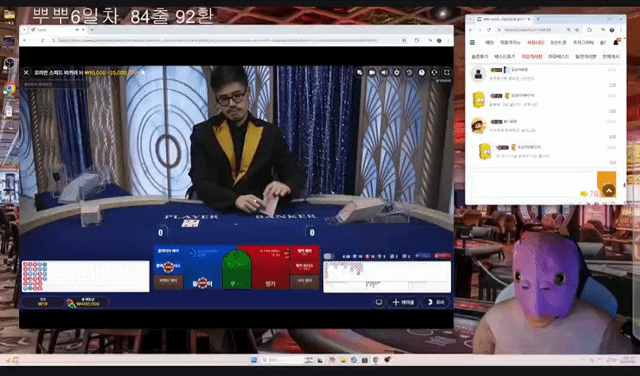Open the Windows Start button on taskbar

click(254, 360)
